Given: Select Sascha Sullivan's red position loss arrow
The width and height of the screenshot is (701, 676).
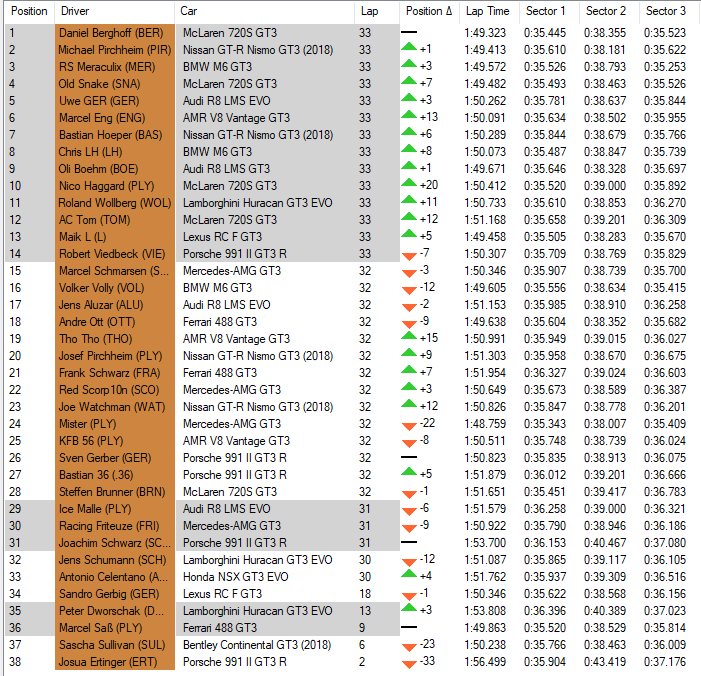Looking at the screenshot, I should [x=409, y=645].
